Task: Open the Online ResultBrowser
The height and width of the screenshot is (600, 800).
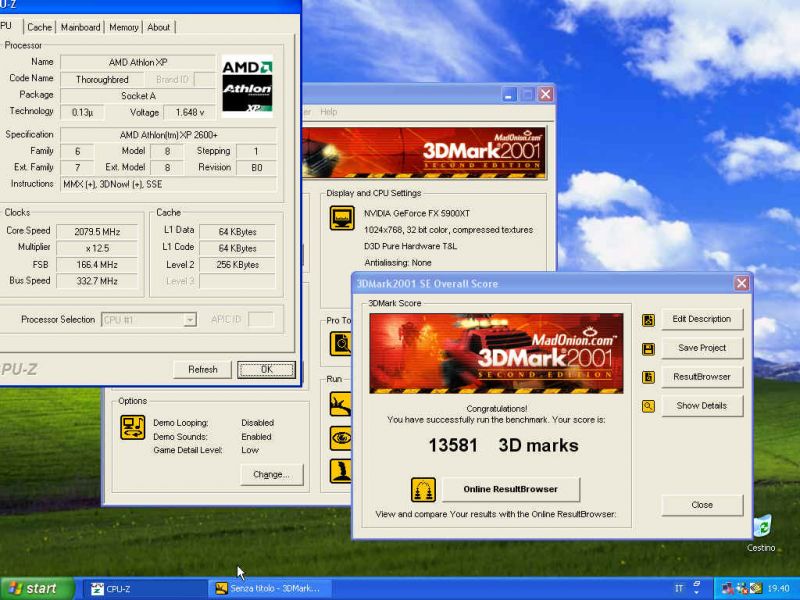Action: point(511,489)
